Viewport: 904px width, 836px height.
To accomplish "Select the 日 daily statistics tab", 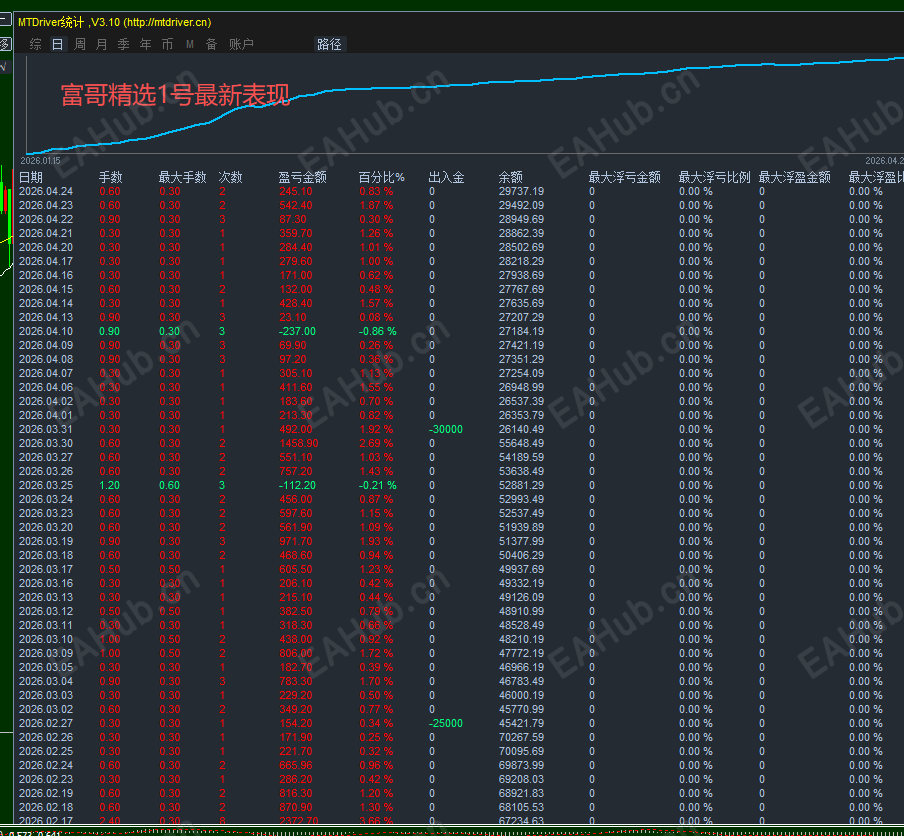I will click(58, 44).
